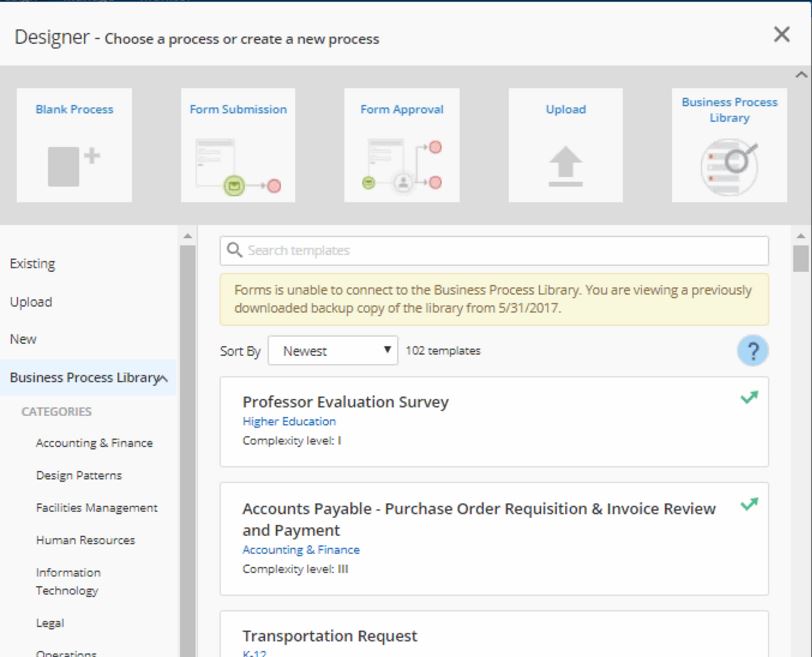Image resolution: width=812 pixels, height=657 pixels.
Task: Open the Higher Education category link
Action: coord(289,422)
